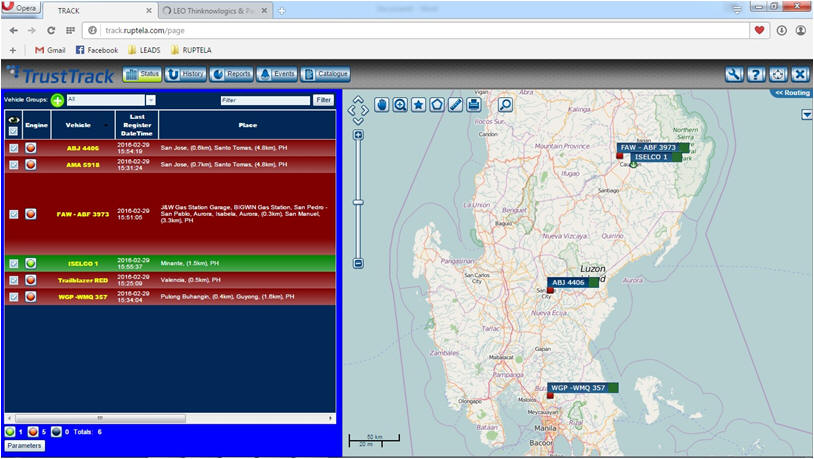The height and width of the screenshot is (459, 814).
Task: Add vehicle group with green plus
Action: pyautogui.click(x=57, y=100)
